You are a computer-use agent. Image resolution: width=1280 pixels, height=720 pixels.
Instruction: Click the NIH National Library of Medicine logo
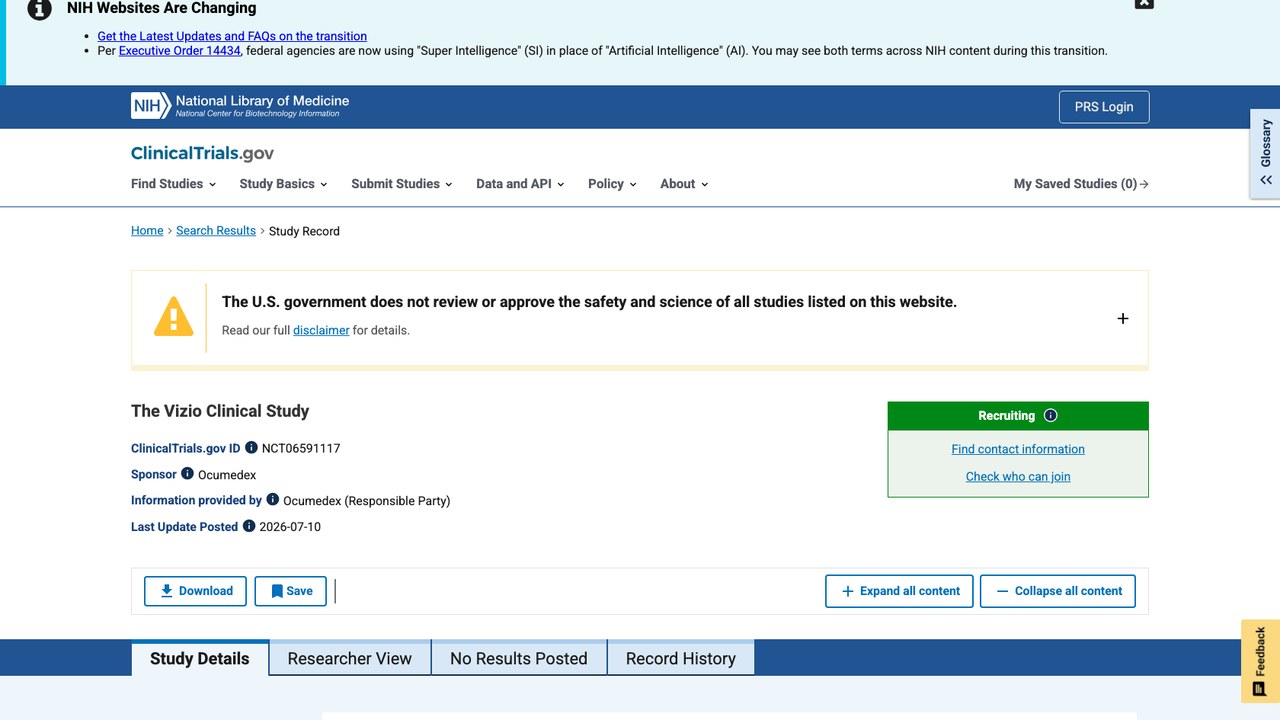click(x=240, y=106)
